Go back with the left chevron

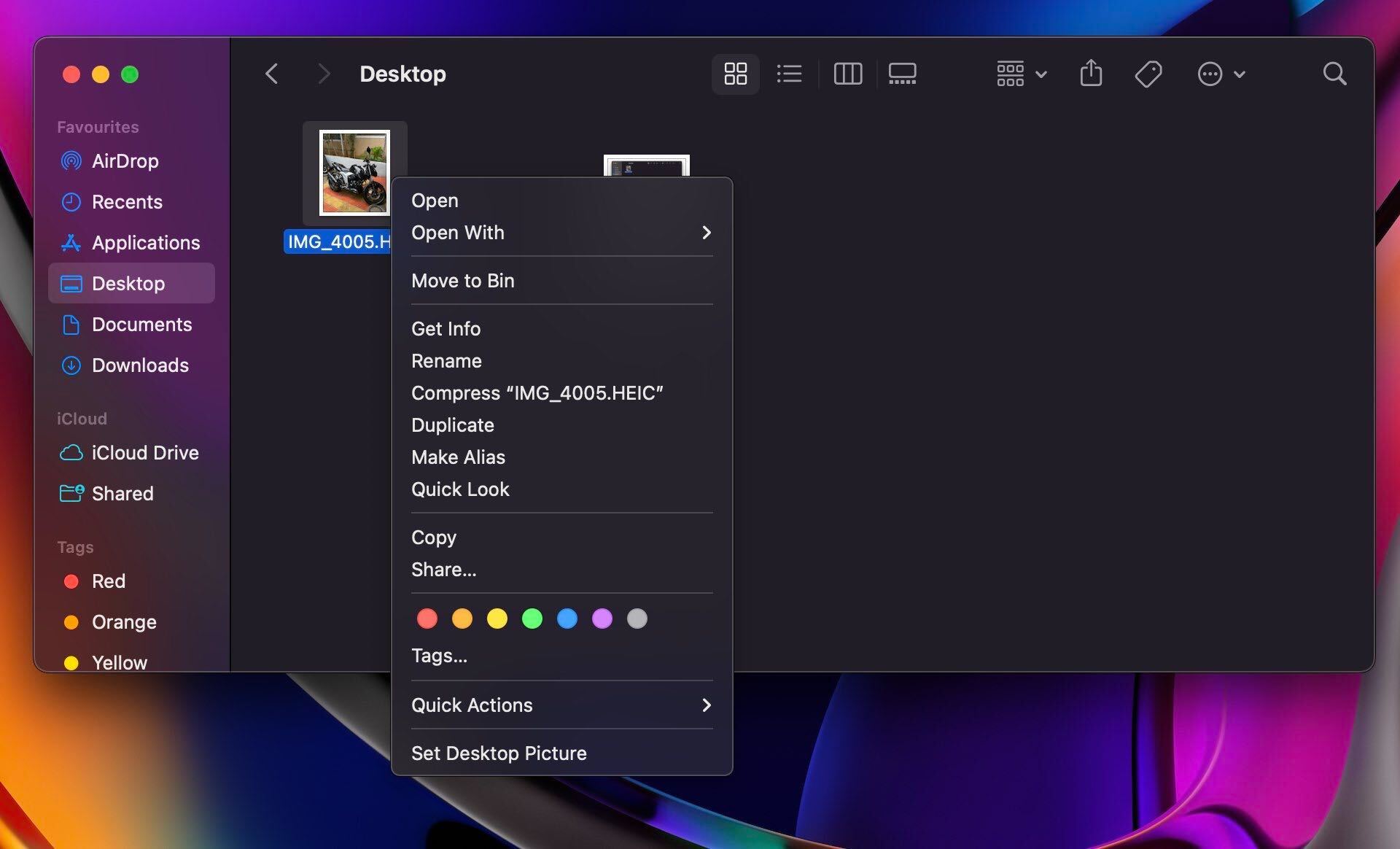click(271, 74)
